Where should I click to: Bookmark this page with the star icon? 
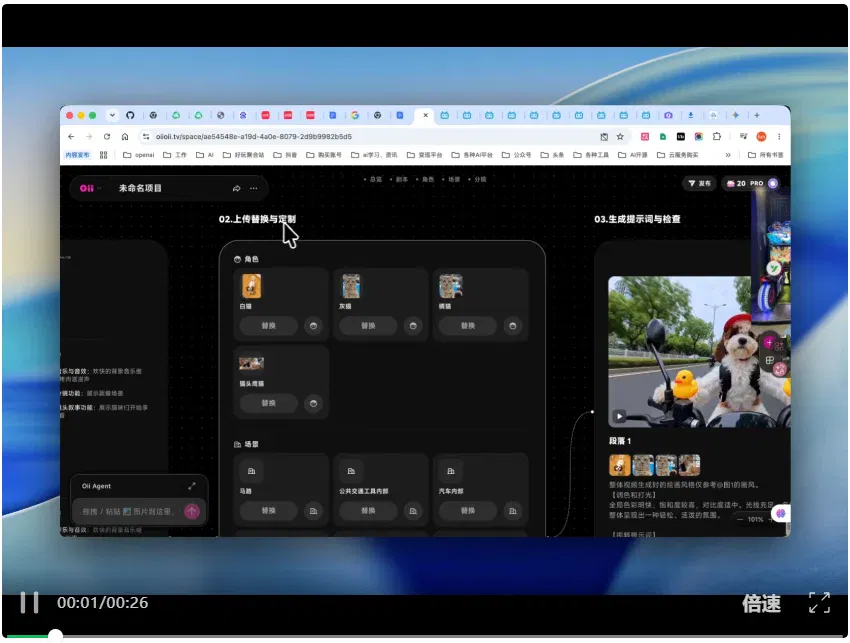pos(620,137)
